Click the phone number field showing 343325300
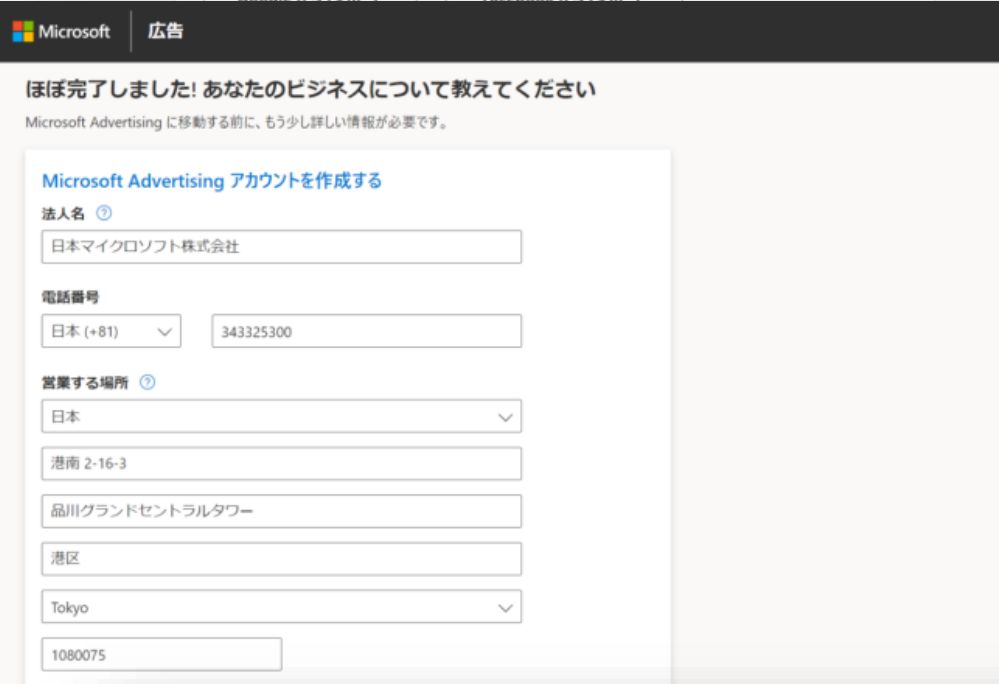Screen dimensions: 999x684 pos(366,332)
